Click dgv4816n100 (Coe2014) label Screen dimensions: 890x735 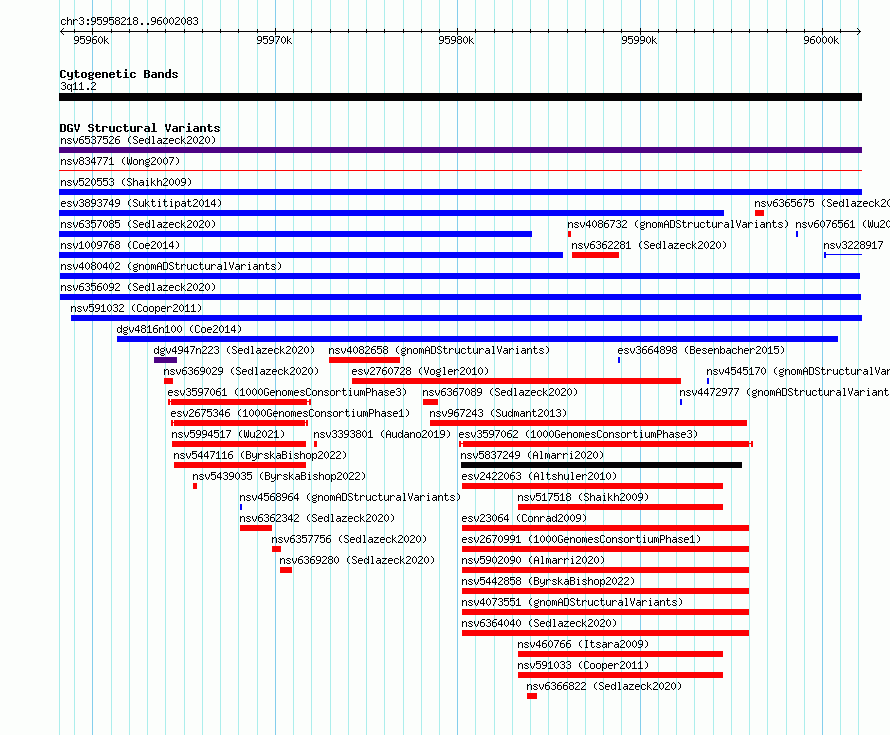(179, 329)
